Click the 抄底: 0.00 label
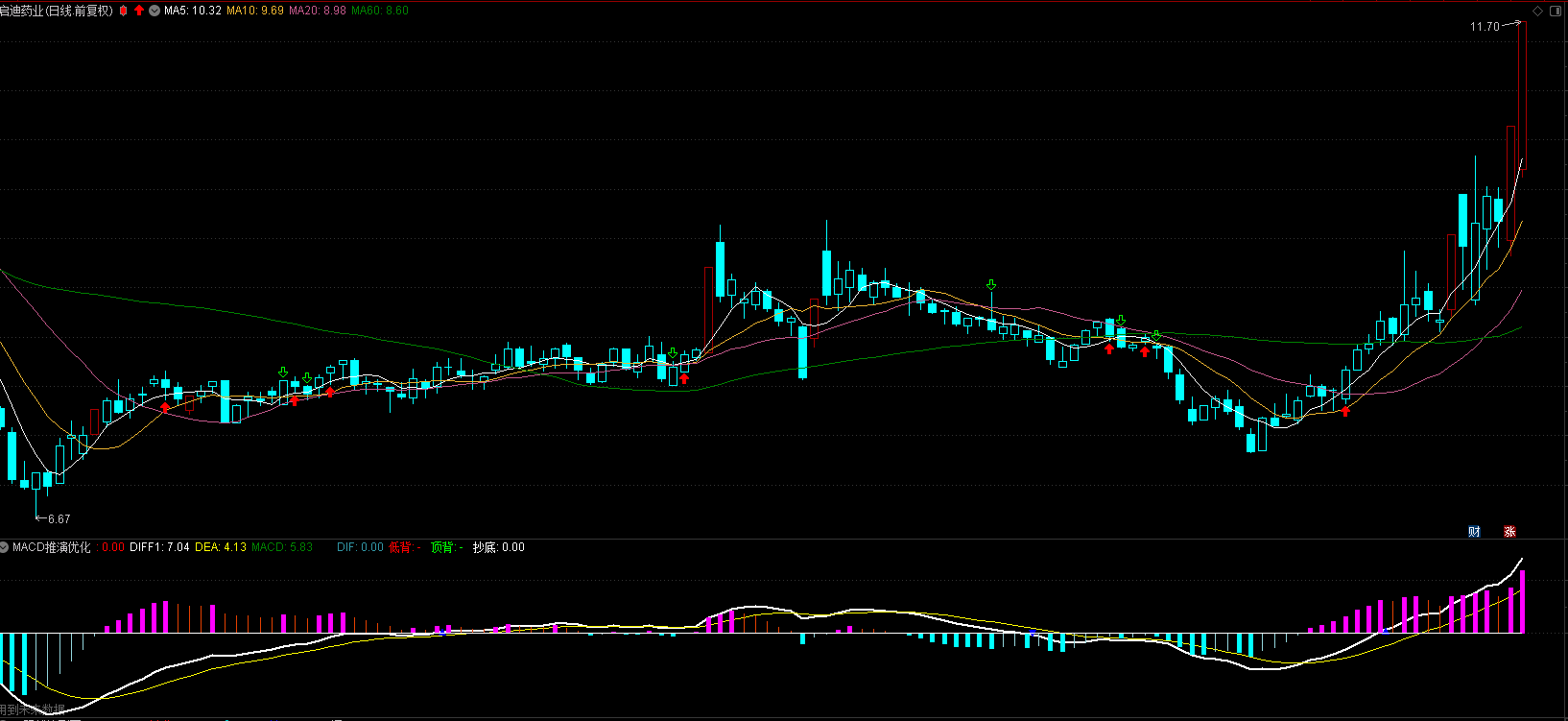1568x721 pixels. [498, 547]
